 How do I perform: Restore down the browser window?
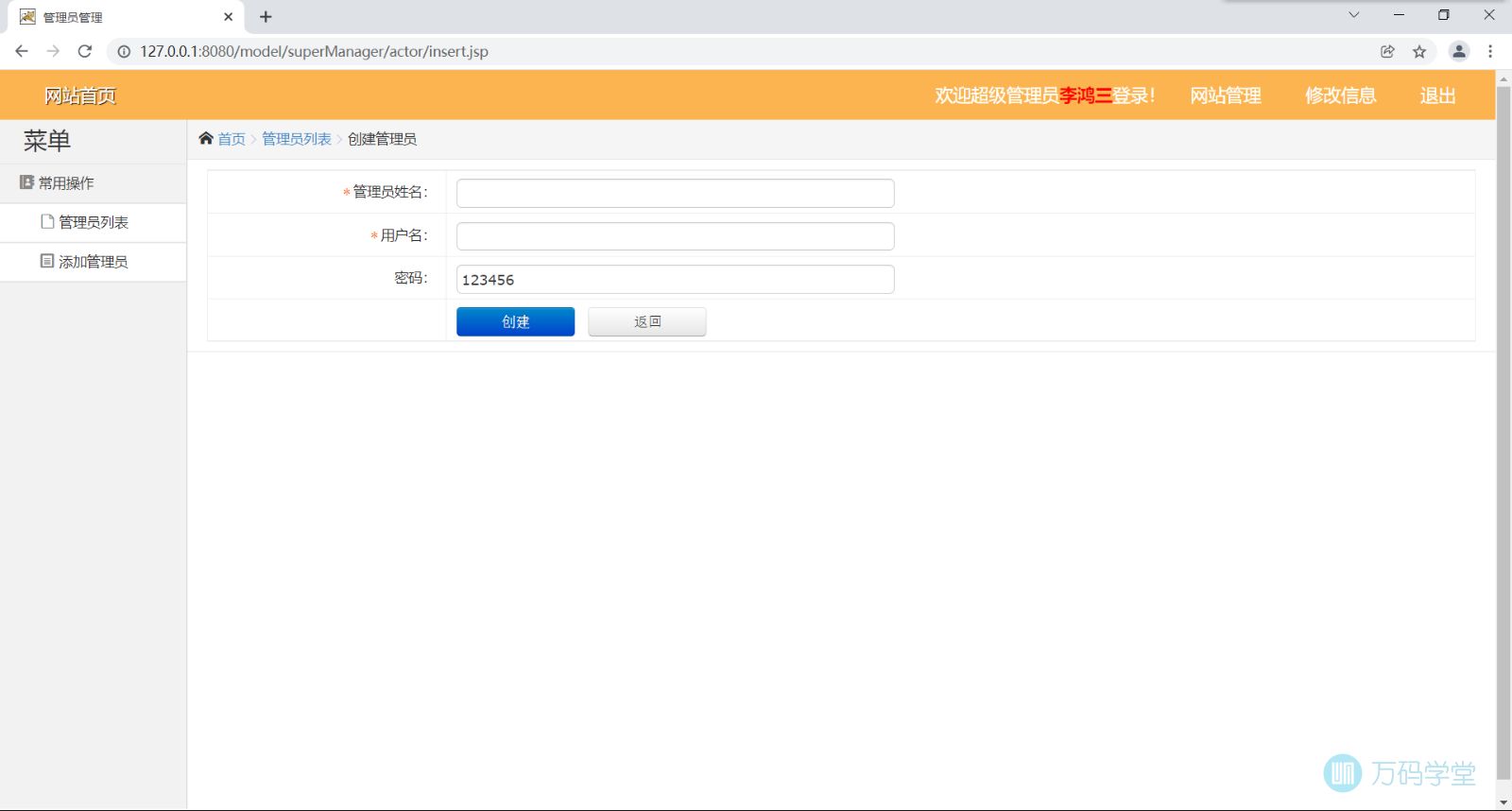click(x=1443, y=15)
